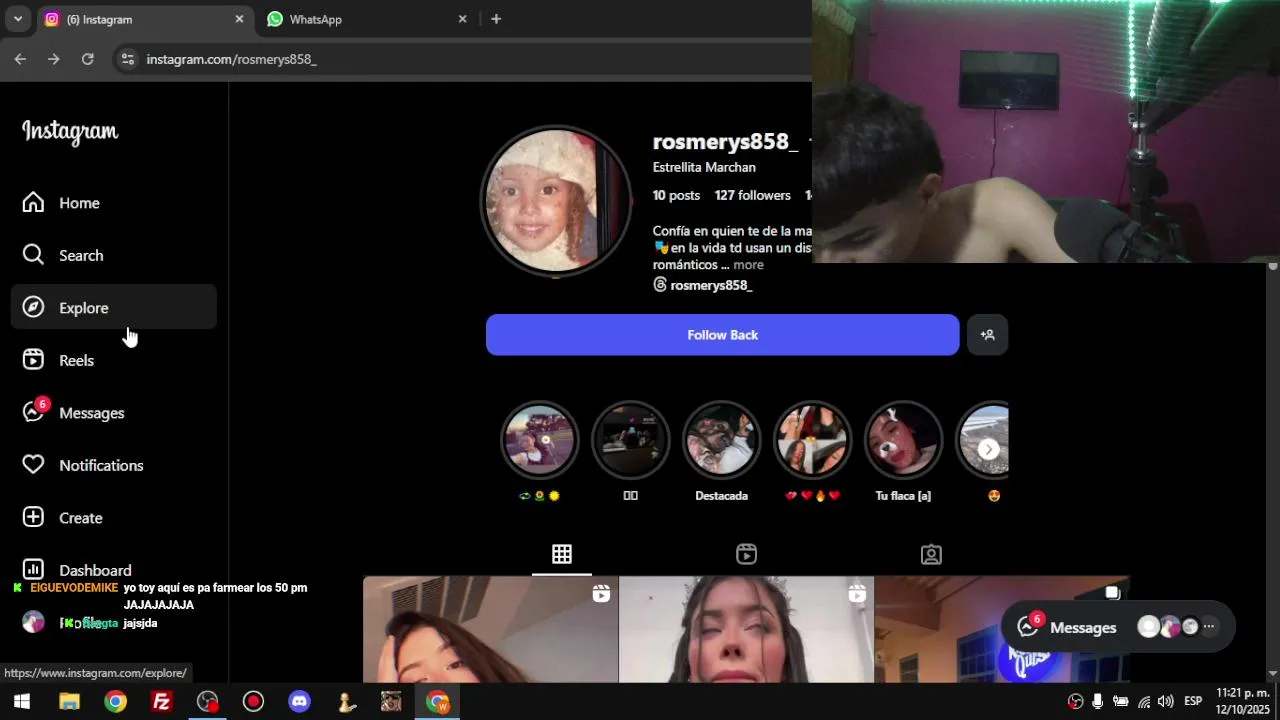
Task: Switch to the tagged photos tab
Action: coord(931,554)
